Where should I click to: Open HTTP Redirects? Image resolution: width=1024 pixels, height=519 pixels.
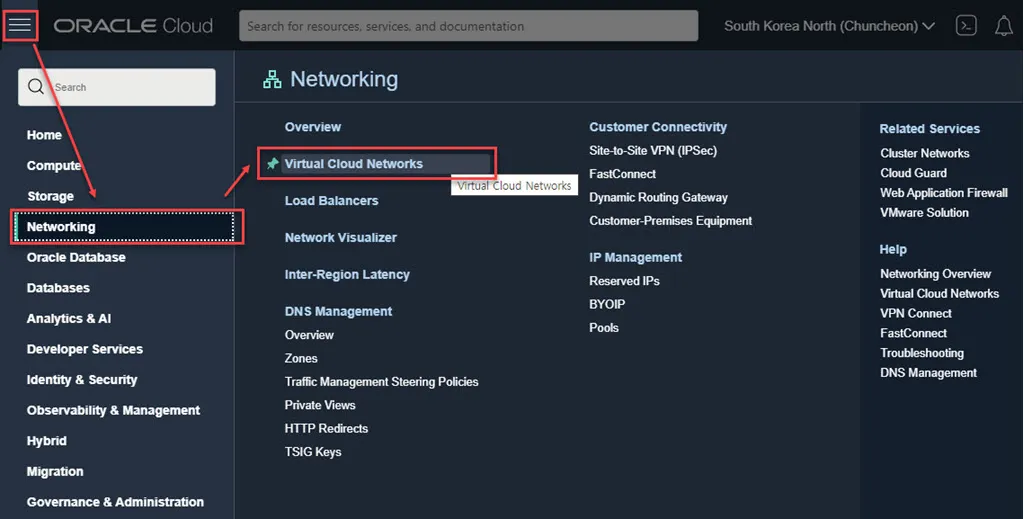[326, 429]
